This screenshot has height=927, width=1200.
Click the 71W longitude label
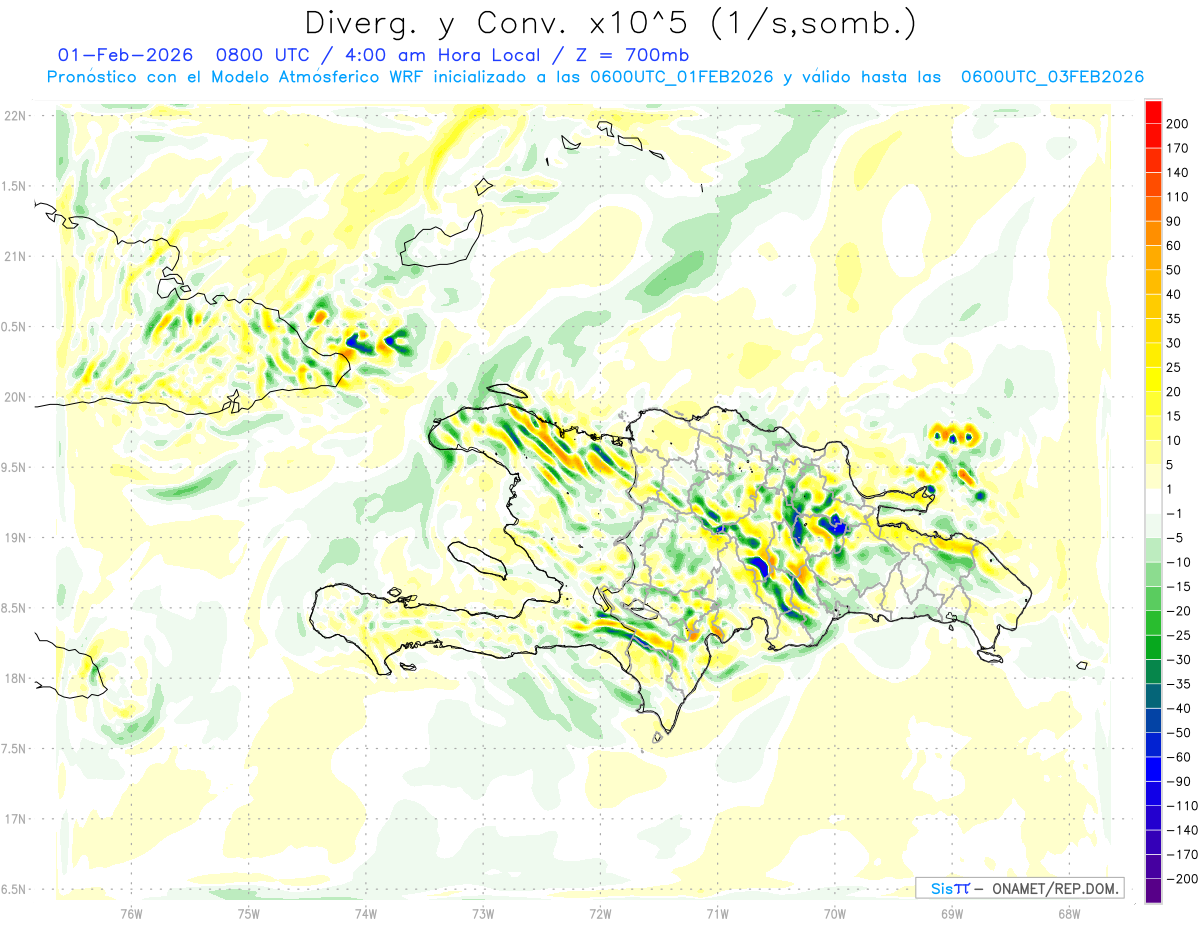(x=717, y=912)
